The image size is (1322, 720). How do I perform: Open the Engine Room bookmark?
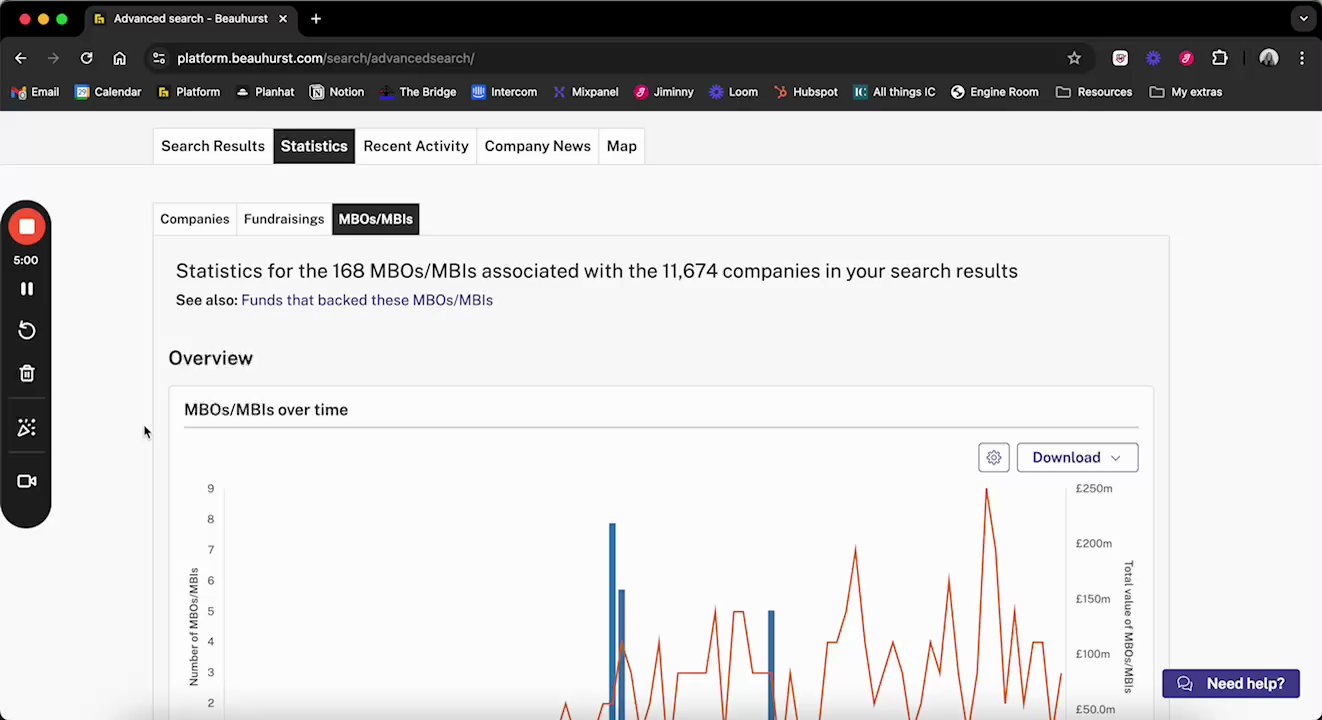click(994, 92)
